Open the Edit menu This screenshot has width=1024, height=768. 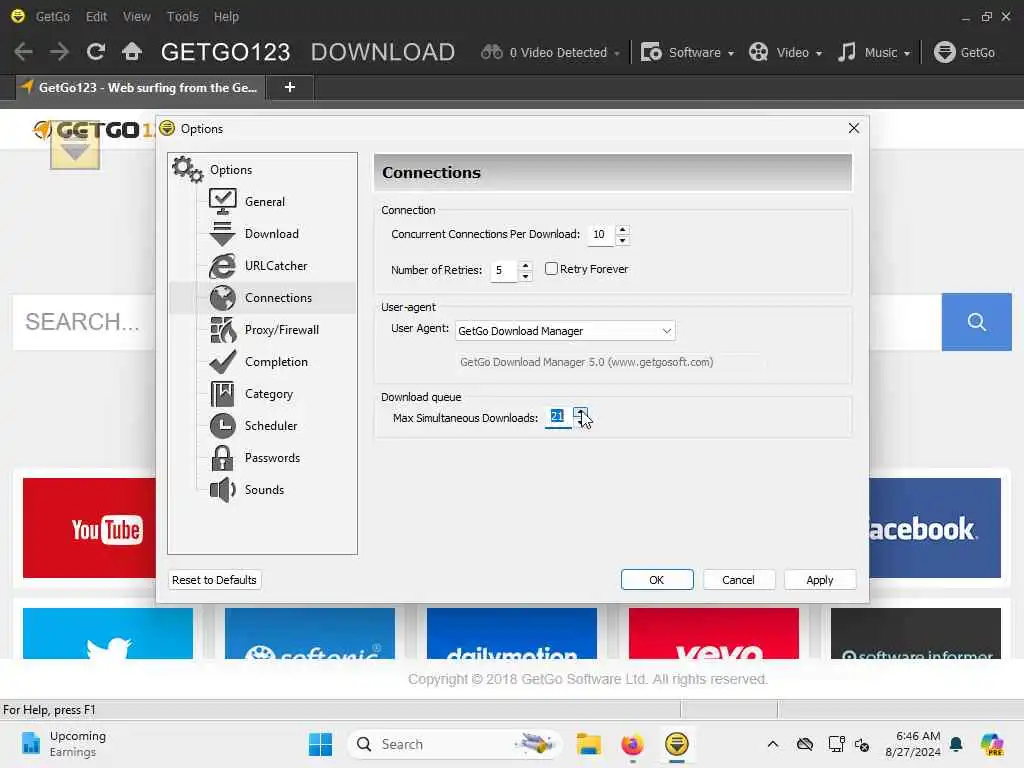96,16
